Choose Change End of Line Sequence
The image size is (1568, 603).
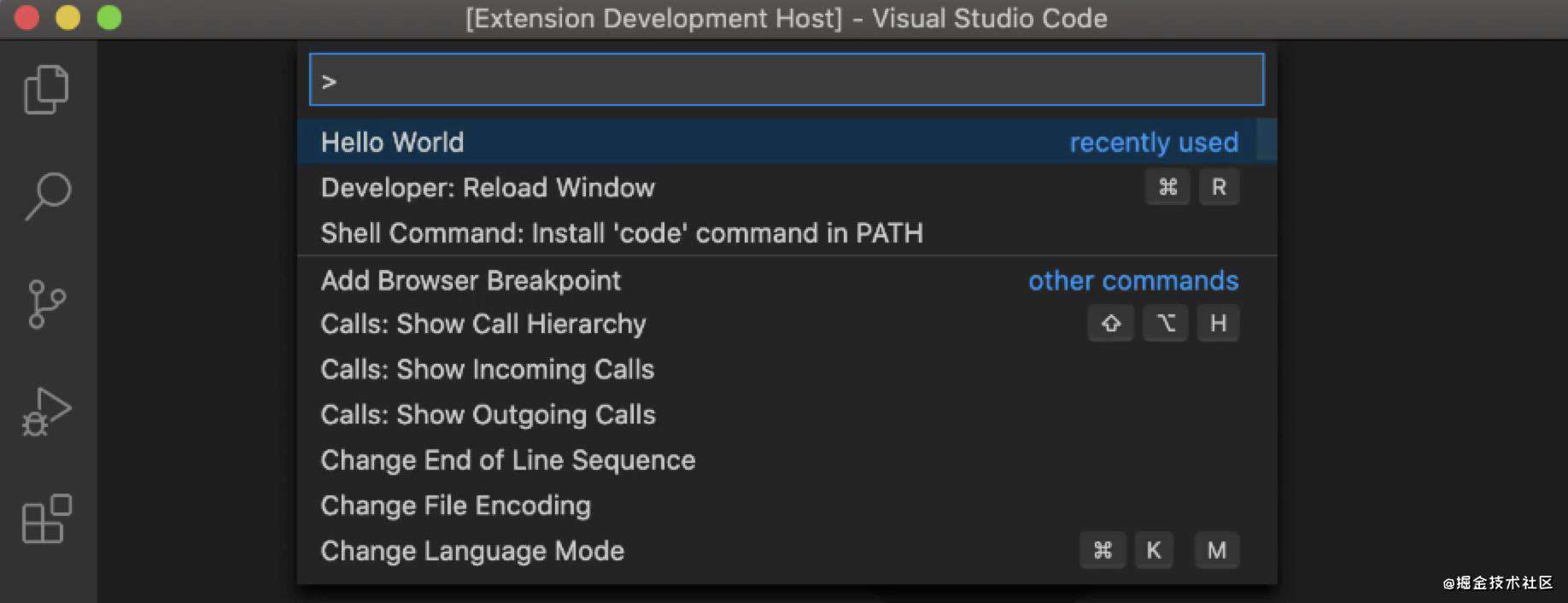787,460
